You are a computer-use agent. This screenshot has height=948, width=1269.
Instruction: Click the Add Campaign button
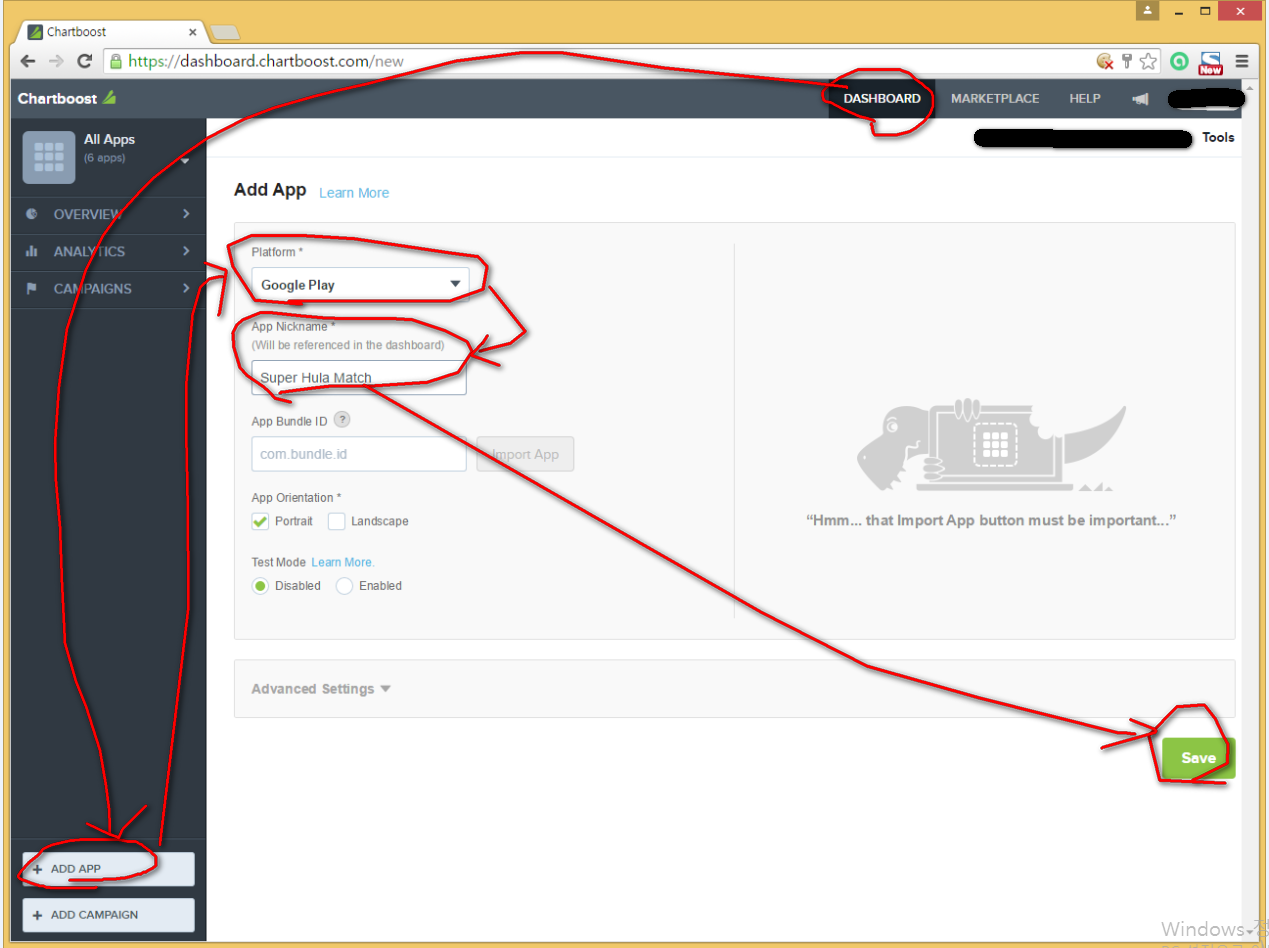point(108,915)
